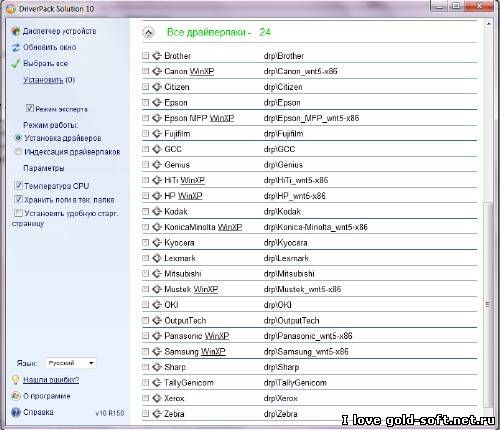Click the Выбрать все link
Viewport: 500px width, 430px height.
click(45, 63)
